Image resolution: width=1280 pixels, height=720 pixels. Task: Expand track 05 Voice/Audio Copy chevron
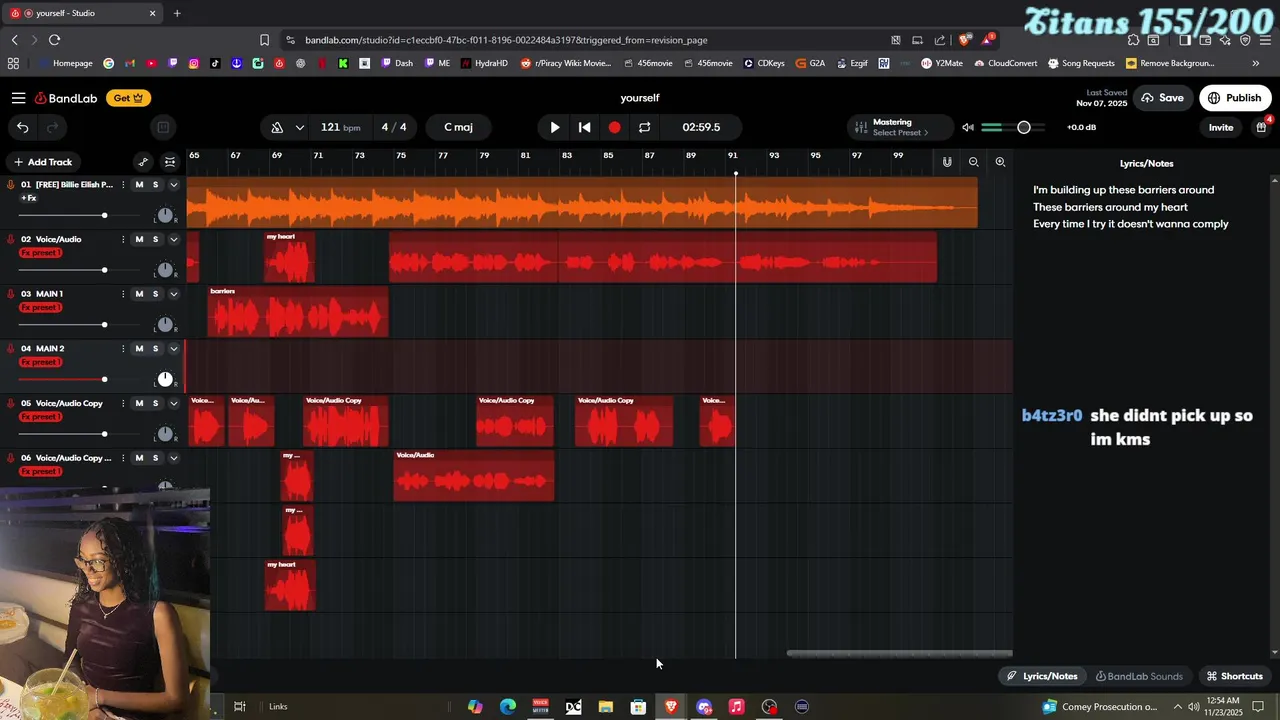[x=173, y=403]
